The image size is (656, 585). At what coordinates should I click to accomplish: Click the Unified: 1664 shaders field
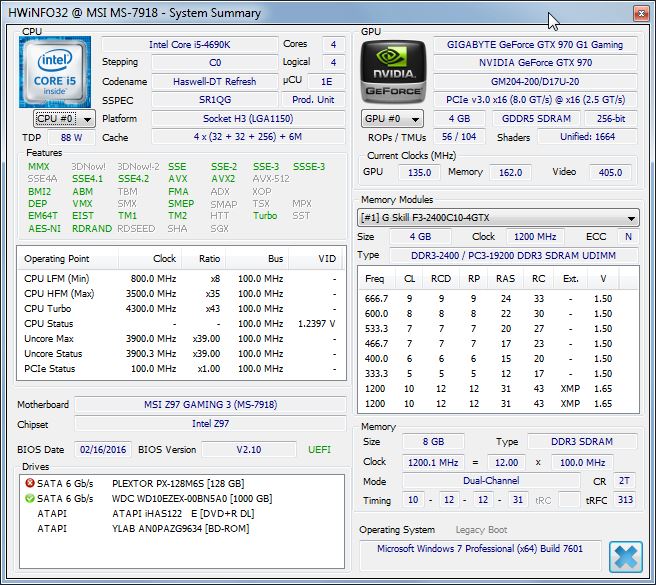coord(587,136)
